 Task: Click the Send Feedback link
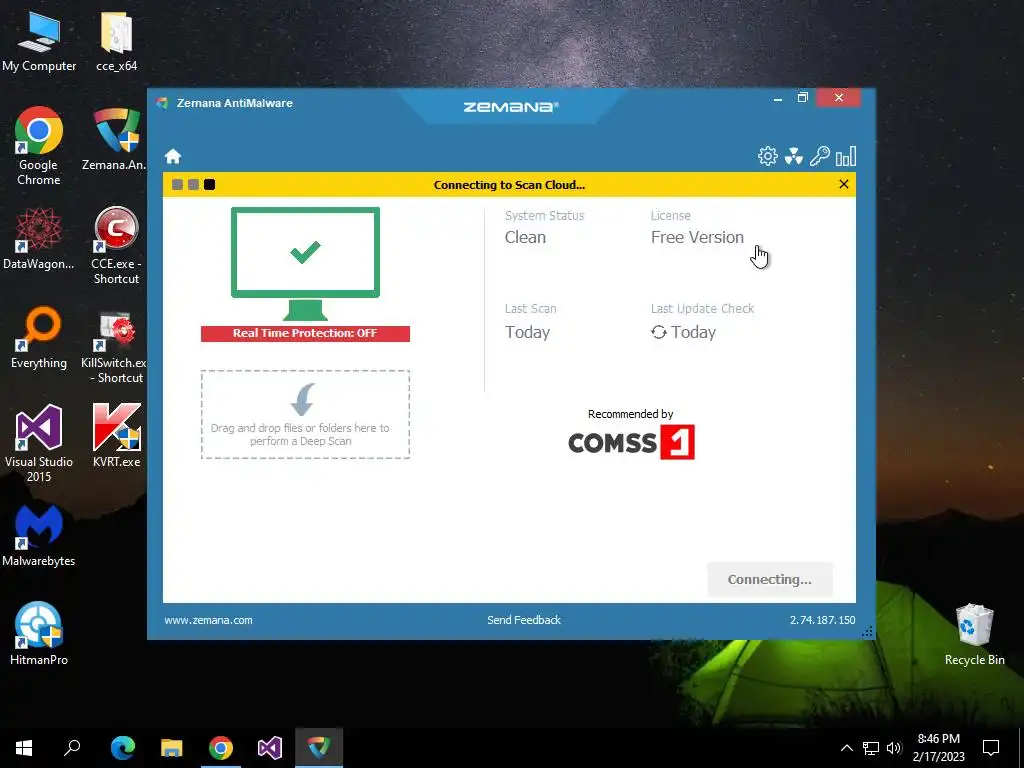point(524,620)
